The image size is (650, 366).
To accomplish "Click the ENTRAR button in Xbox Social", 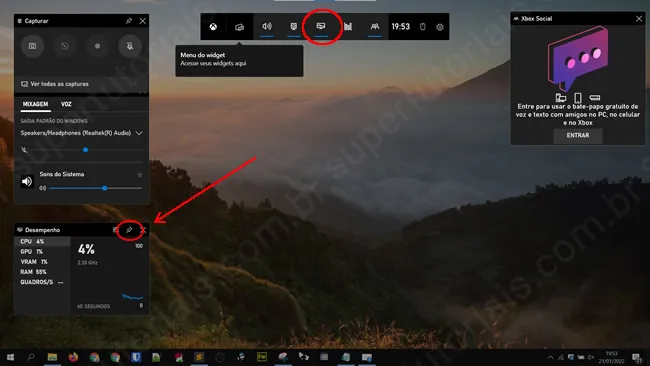I will click(577, 136).
